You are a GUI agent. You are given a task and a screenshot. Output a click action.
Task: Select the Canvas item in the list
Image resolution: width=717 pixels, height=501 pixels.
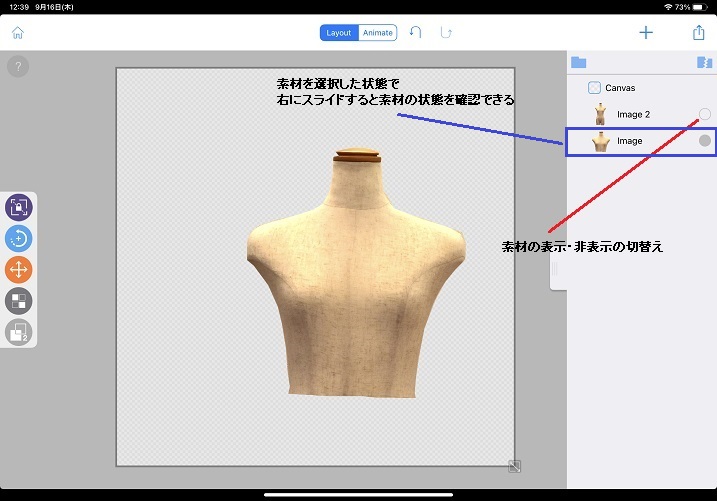(x=620, y=88)
